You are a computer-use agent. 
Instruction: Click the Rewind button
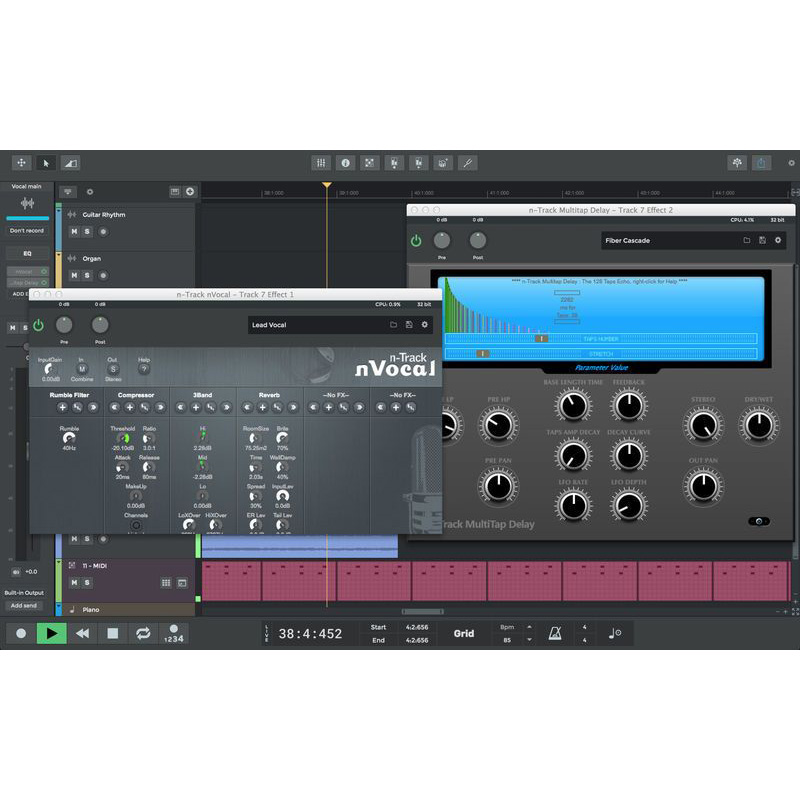[82, 633]
